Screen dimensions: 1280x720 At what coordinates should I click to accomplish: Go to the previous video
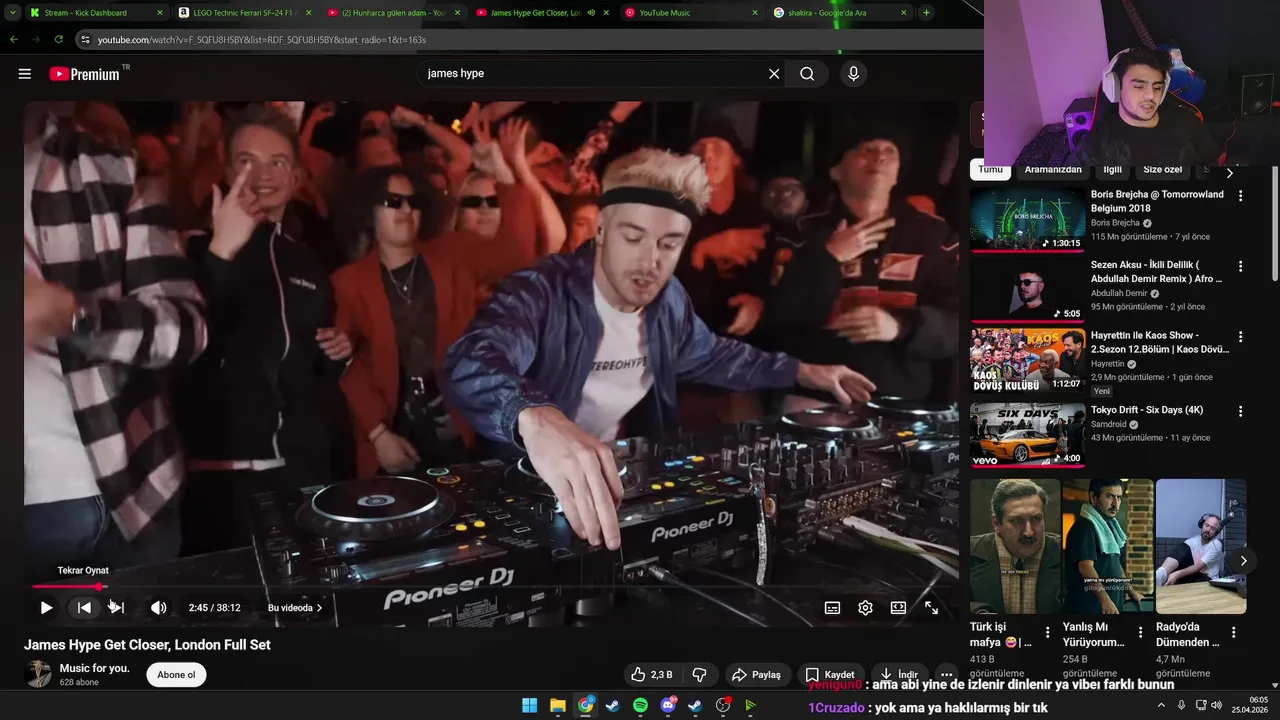click(84, 608)
